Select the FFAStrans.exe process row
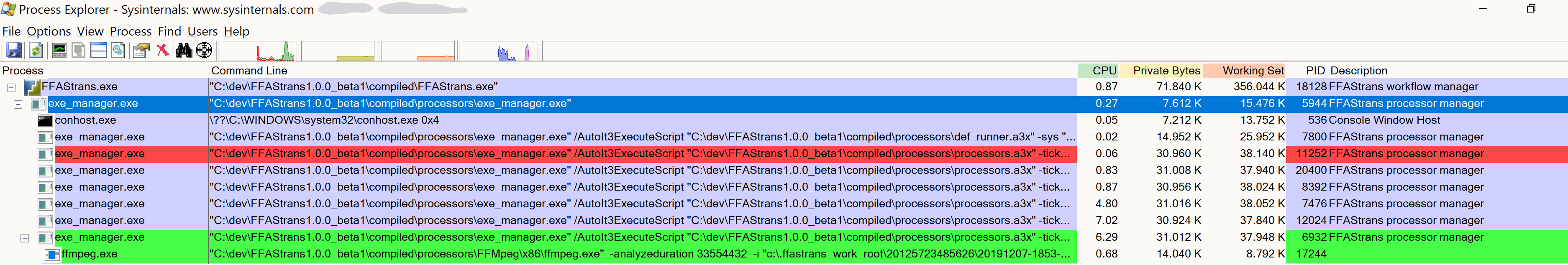1568x265 pixels. coord(784,87)
